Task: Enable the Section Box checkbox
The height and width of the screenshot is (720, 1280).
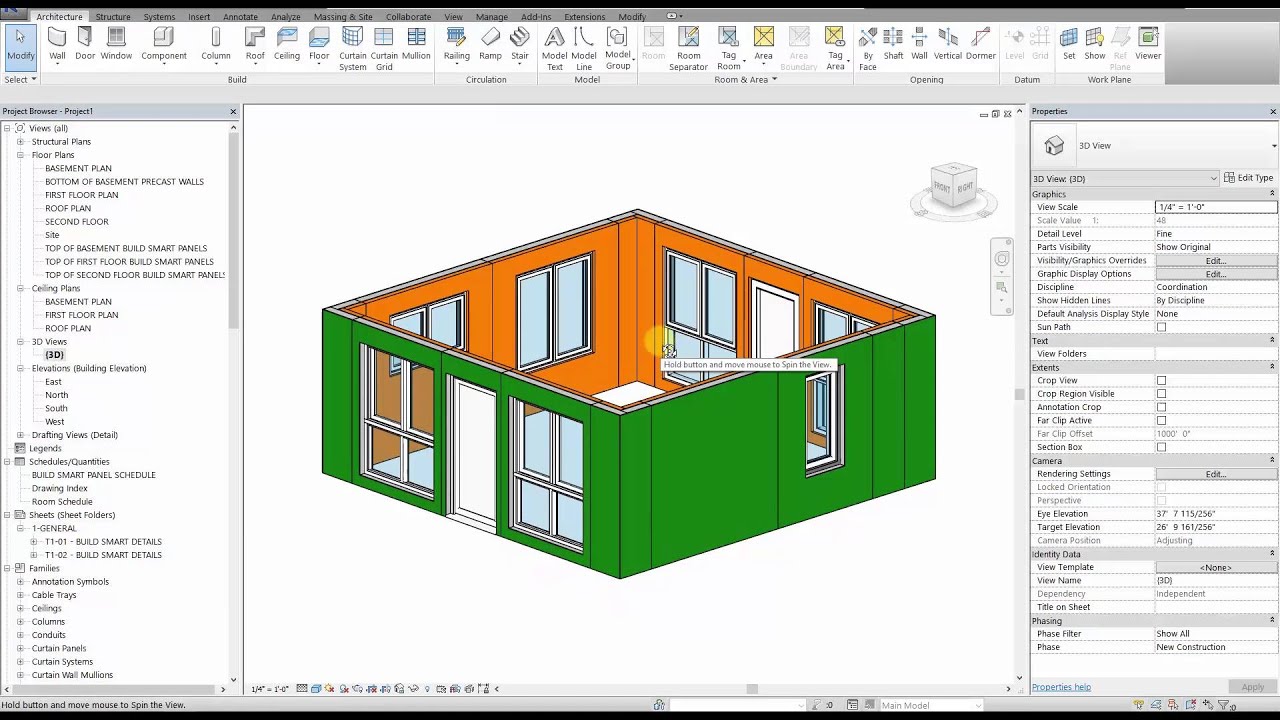Action: pyautogui.click(x=1161, y=447)
